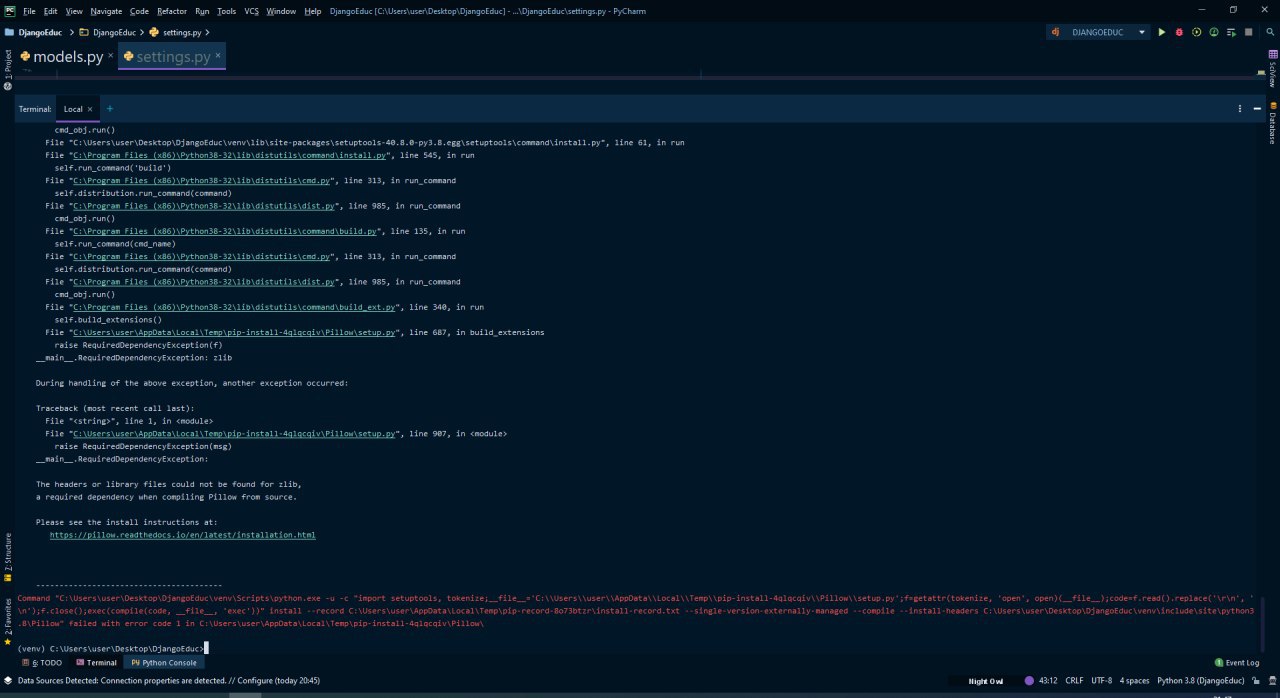Change UTF-8 file encoding in status bar

[1101, 681]
